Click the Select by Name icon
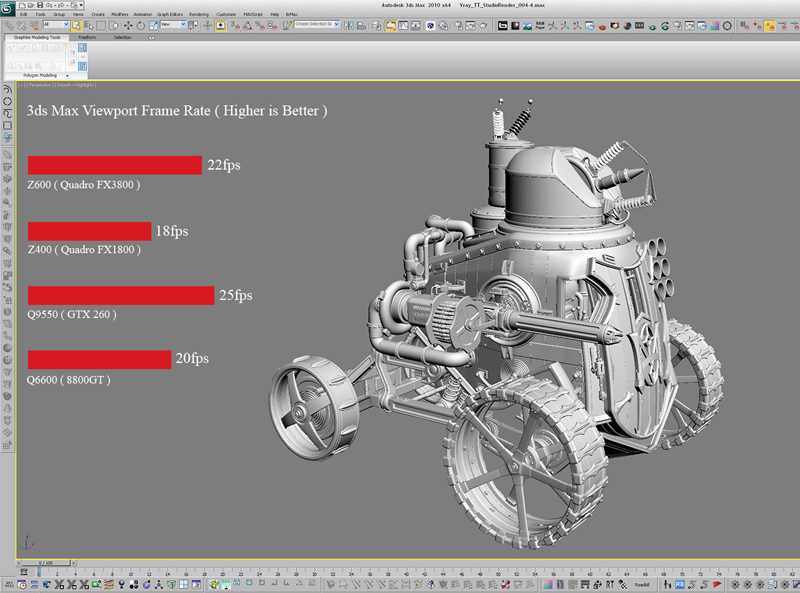Viewport: 800px width, 593px height. (x=88, y=25)
